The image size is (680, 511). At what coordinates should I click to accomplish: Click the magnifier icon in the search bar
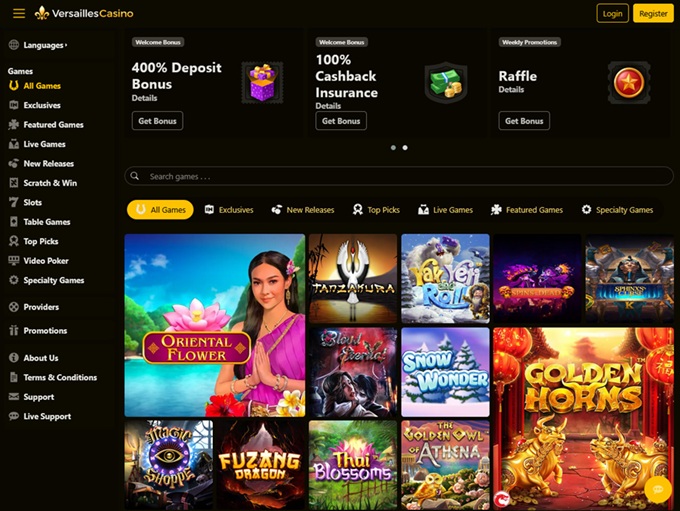pyautogui.click(x=135, y=176)
